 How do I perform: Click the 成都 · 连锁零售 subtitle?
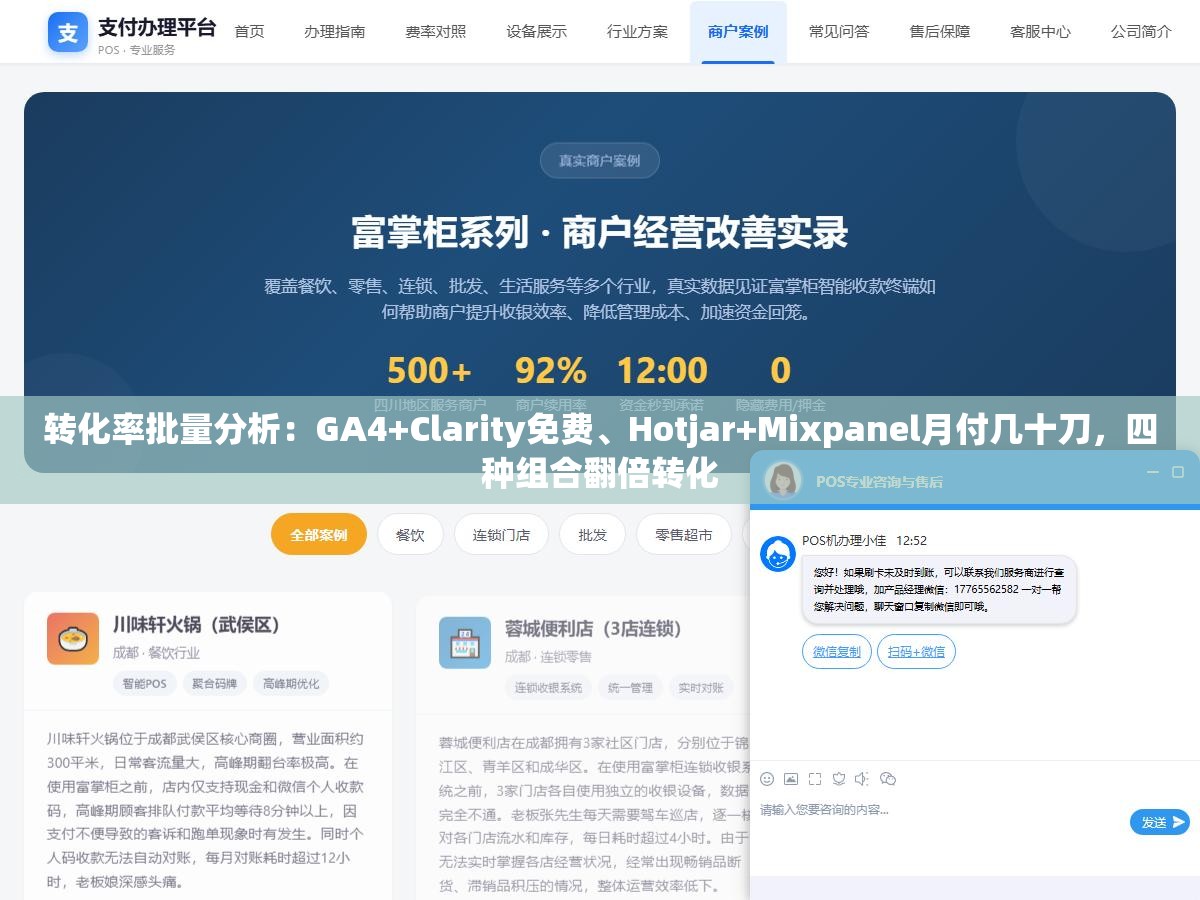[x=548, y=657]
